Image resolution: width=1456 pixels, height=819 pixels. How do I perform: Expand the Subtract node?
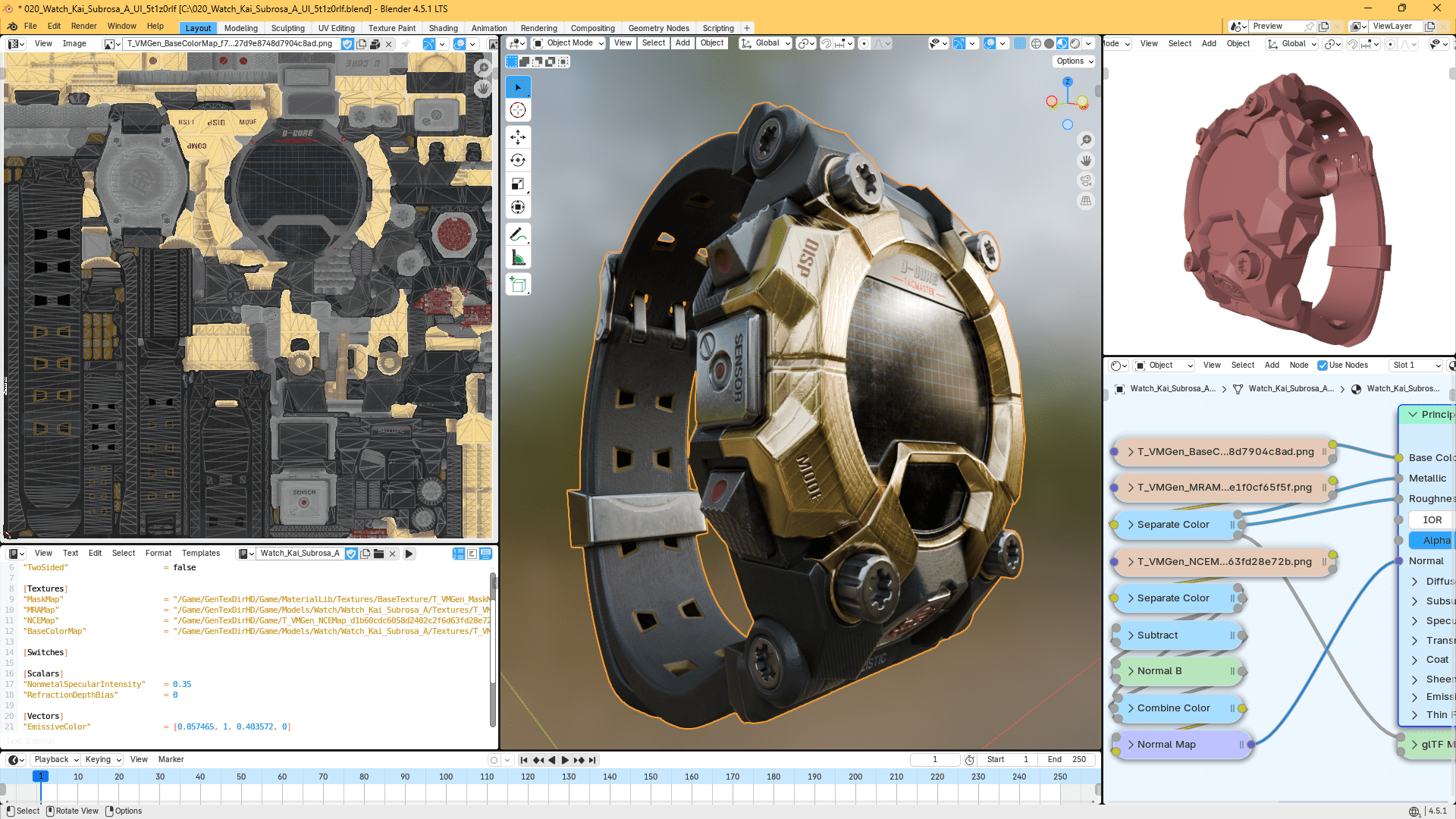[x=1131, y=635]
